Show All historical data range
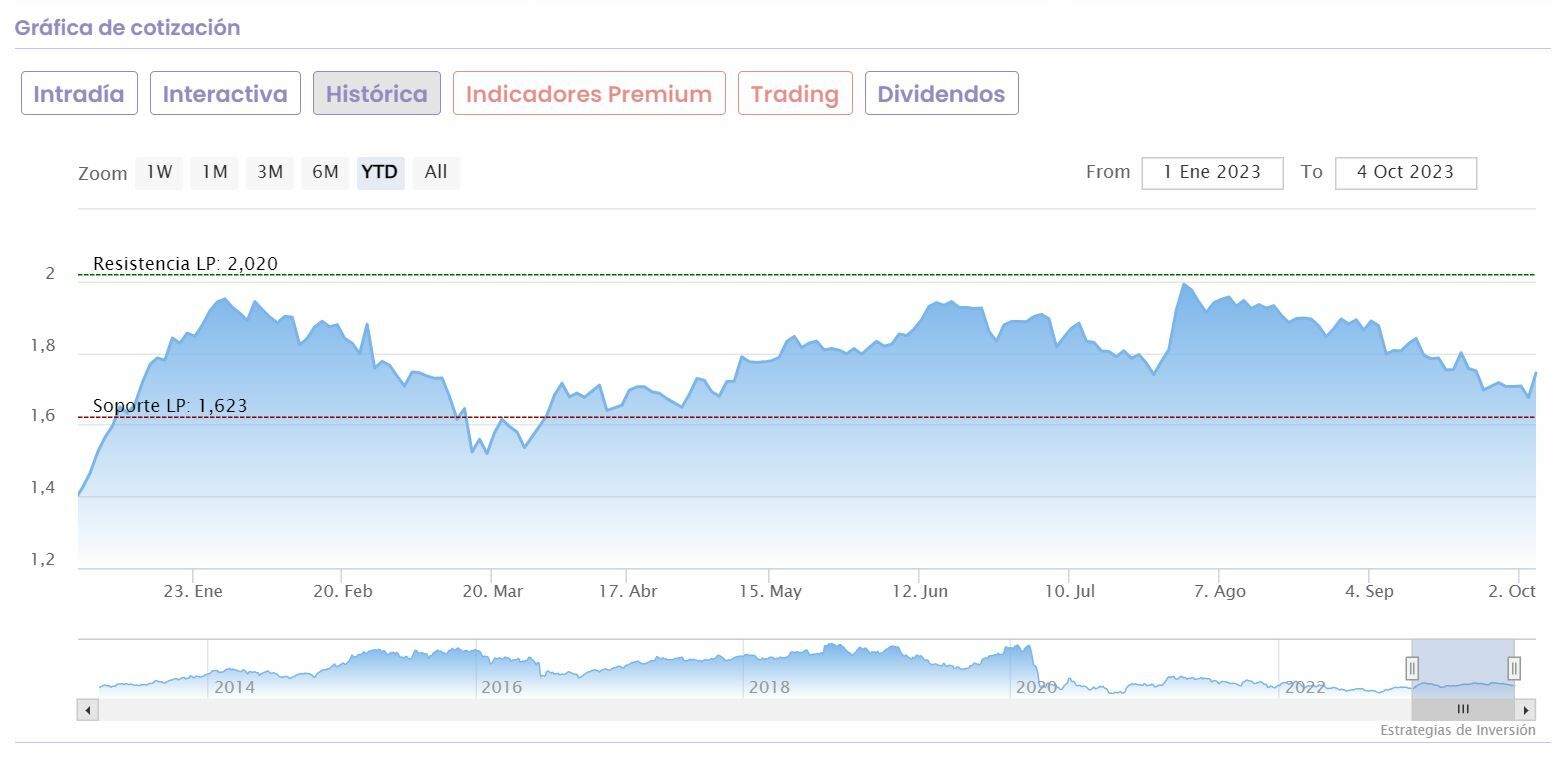This screenshot has width=1562, height=773. click(436, 172)
